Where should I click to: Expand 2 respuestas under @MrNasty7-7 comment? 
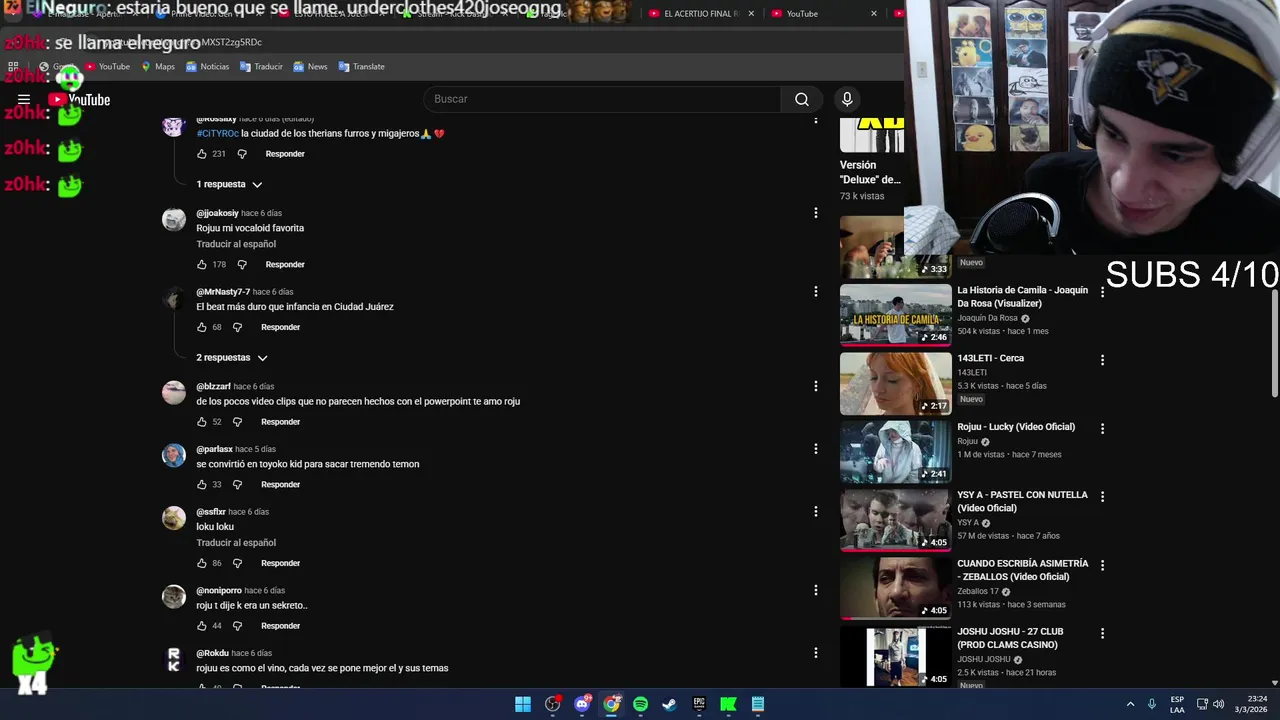(232, 357)
